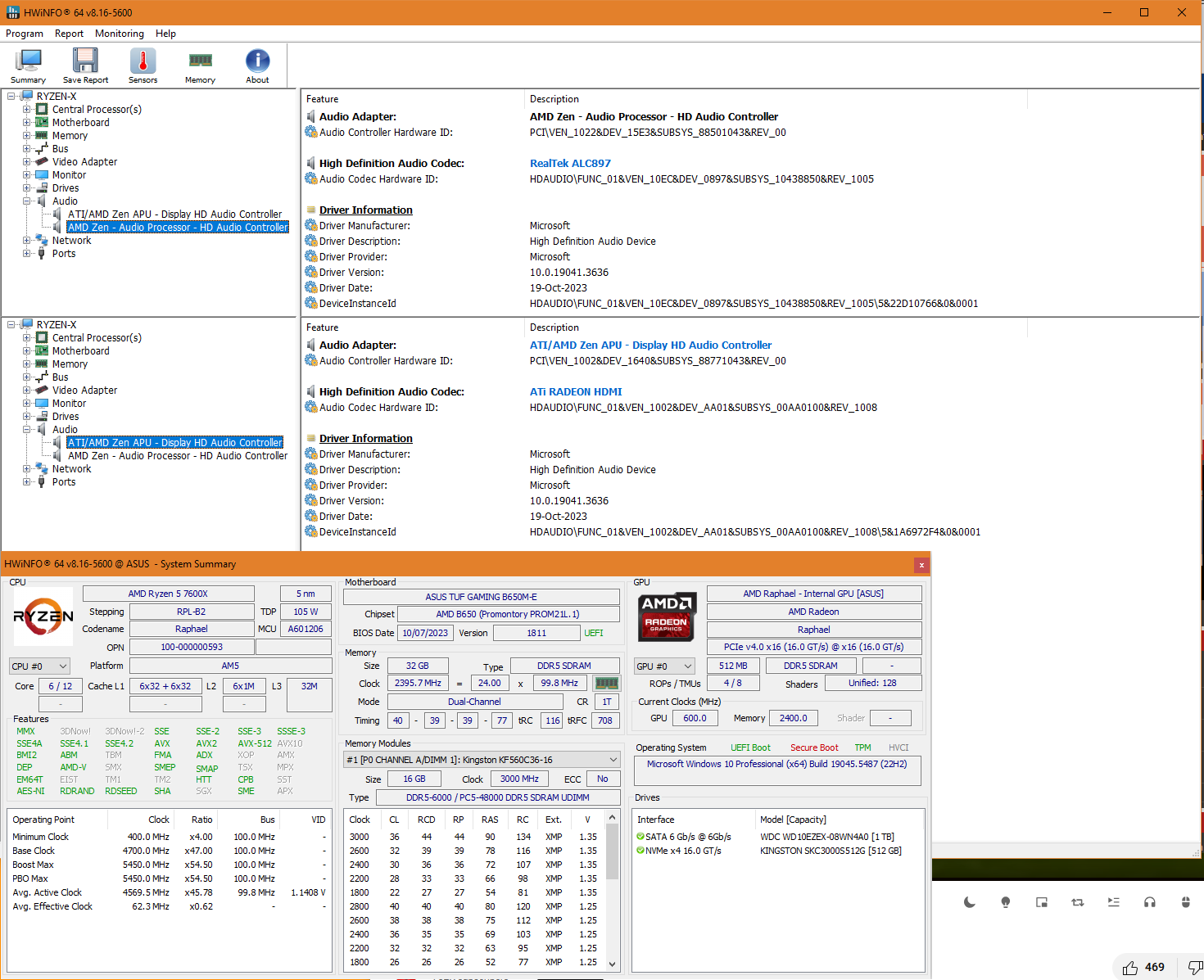Click the lightbulb icon
1204x980 pixels.
click(1006, 902)
